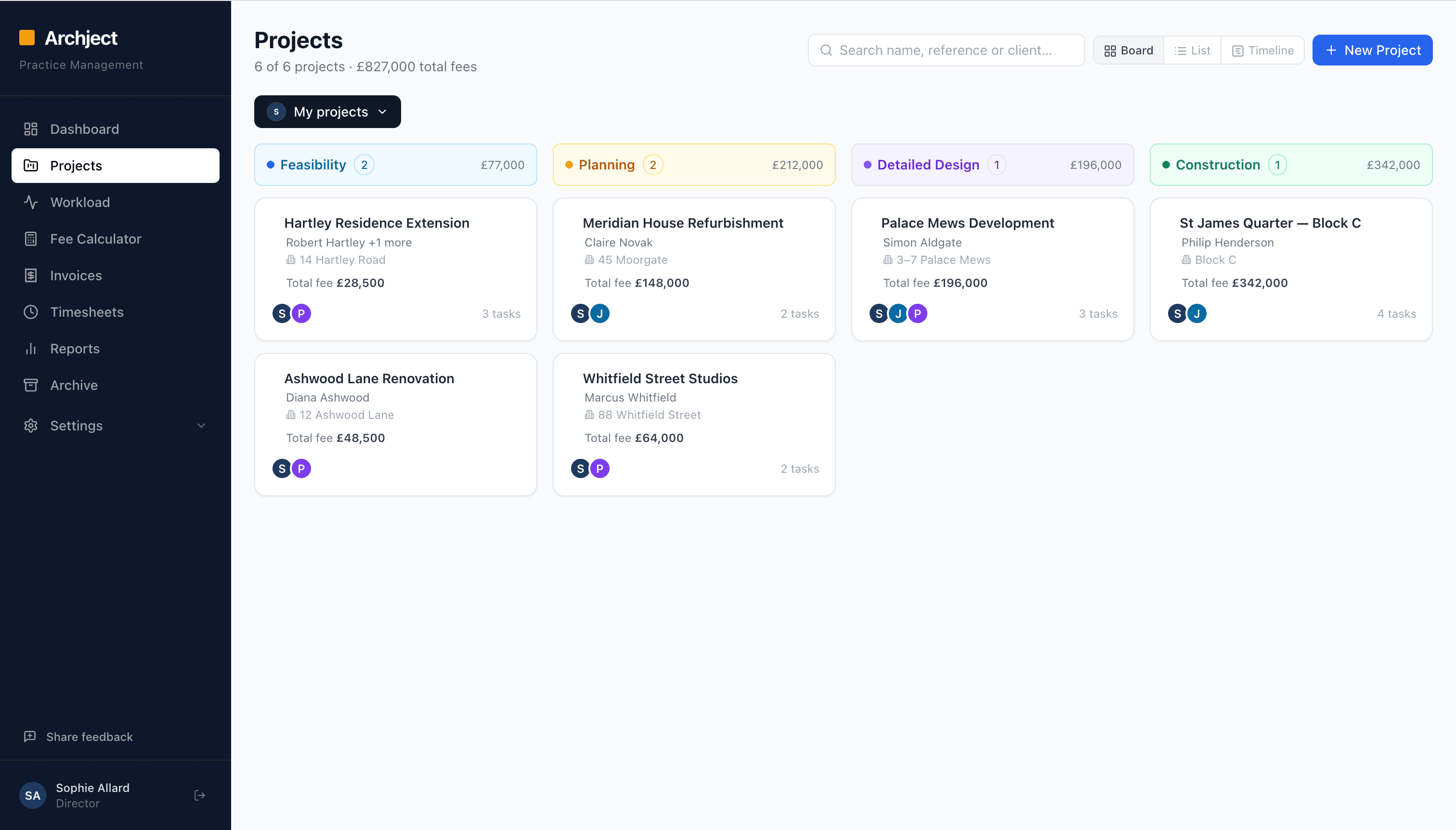Open the Dashboard page
This screenshot has height=830, width=1456.
(x=115, y=129)
